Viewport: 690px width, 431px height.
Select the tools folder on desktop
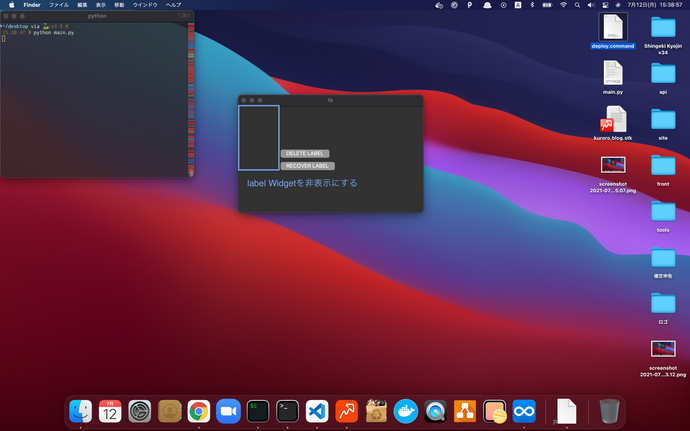pyautogui.click(x=663, y=215)
